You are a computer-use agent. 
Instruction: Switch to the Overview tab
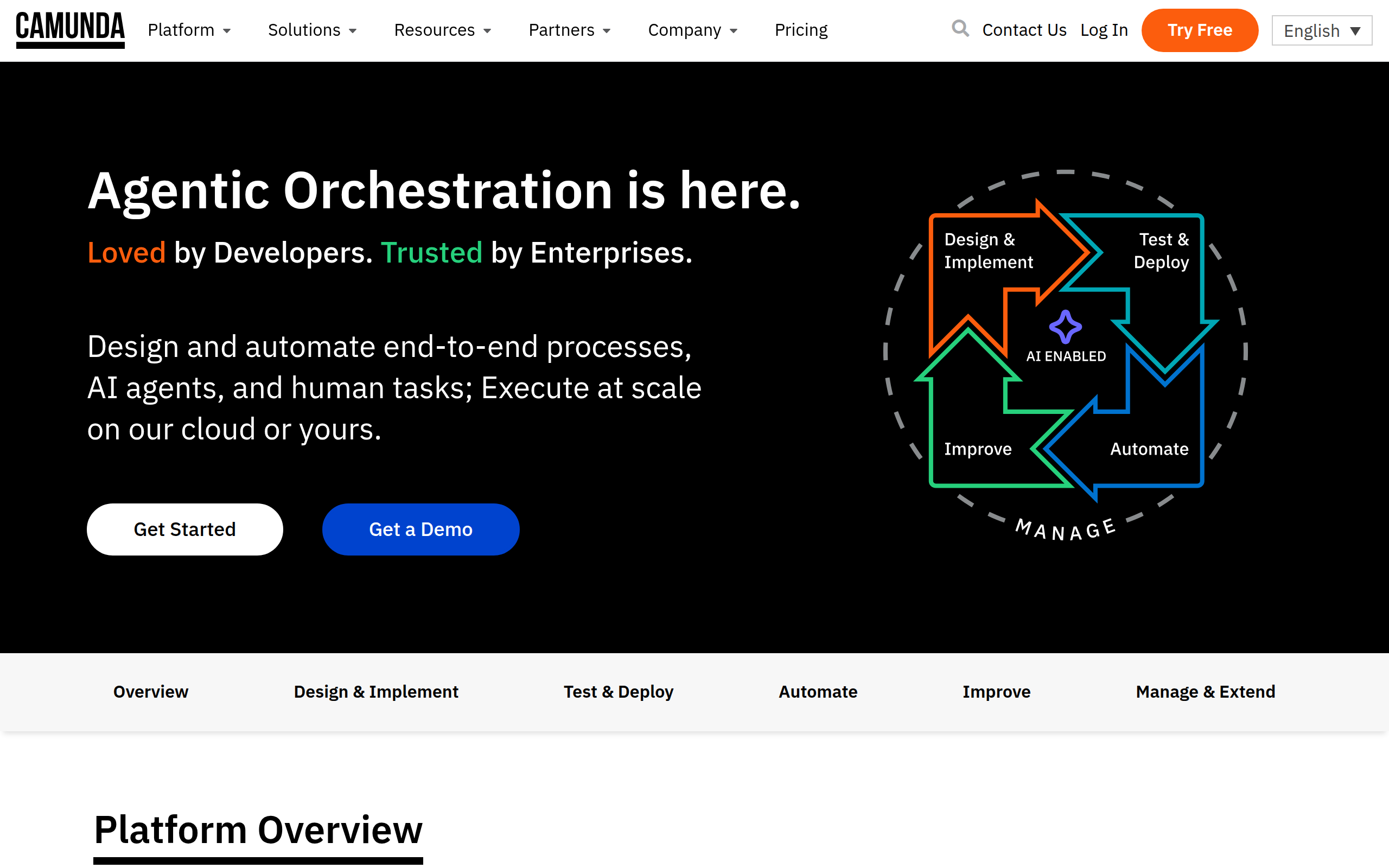[150, 692]
